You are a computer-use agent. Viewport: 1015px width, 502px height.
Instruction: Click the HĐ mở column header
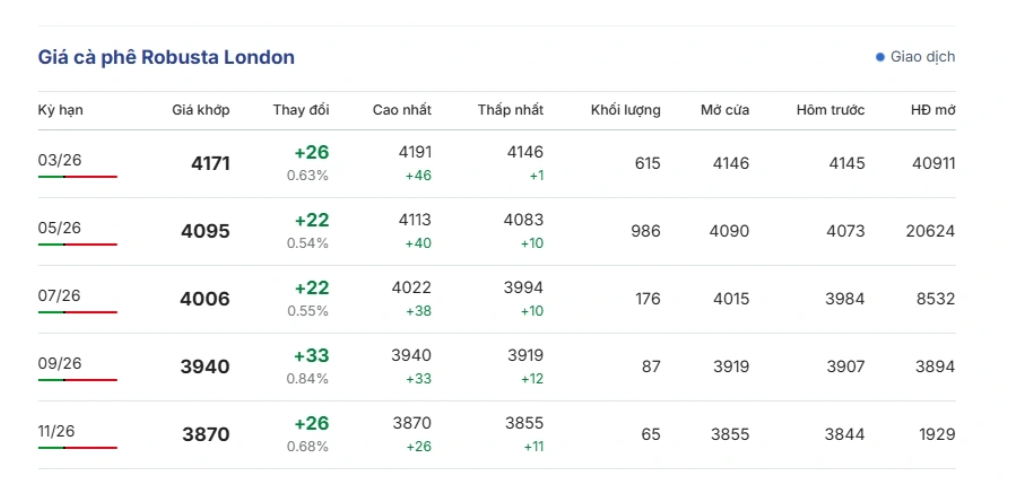click(932, 110)
